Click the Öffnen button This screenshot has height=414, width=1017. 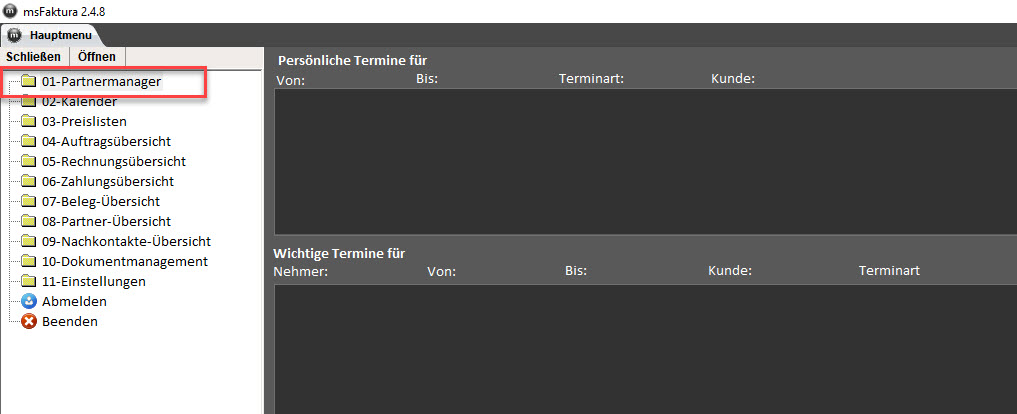tap(97, 57)
